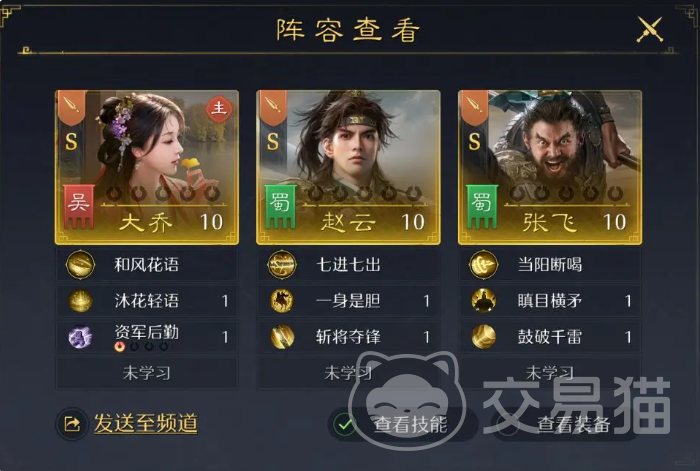Screen dimensions: 700x471
Task: Click the purple 资军后勤 skill icon
Action: tap(80, 337)
